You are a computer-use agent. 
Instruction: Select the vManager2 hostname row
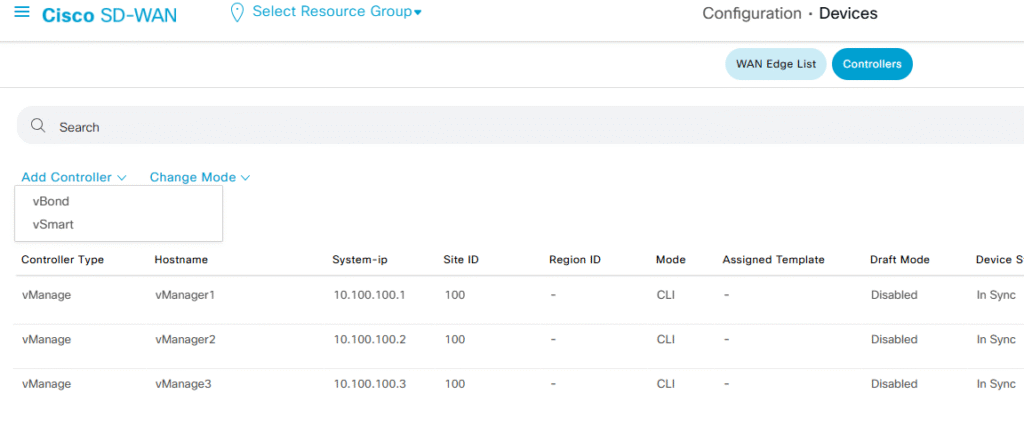coord(185,340)
